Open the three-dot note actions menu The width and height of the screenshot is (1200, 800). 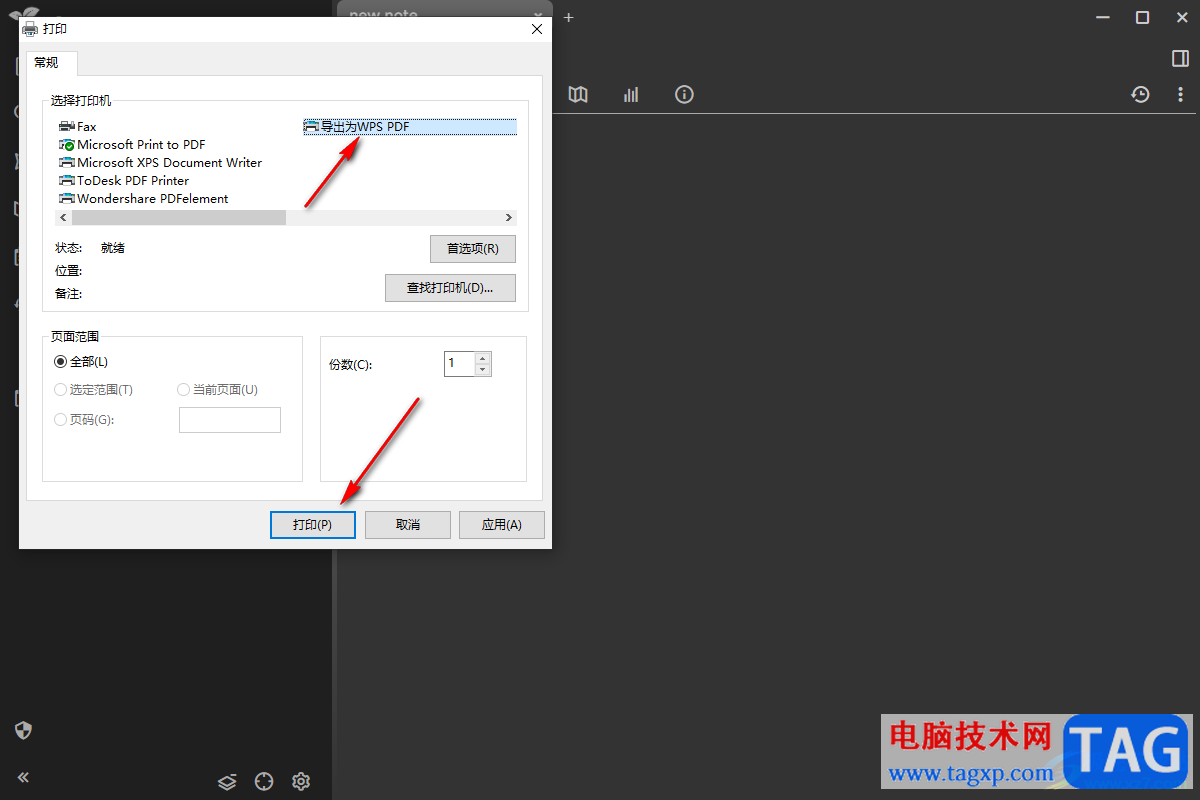[x=1181, y=94]
